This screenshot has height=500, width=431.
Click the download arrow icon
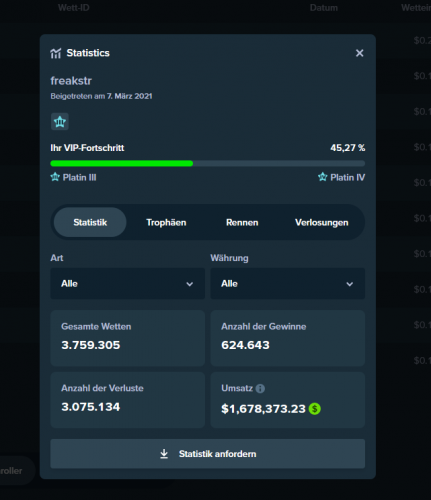point(164,454)
